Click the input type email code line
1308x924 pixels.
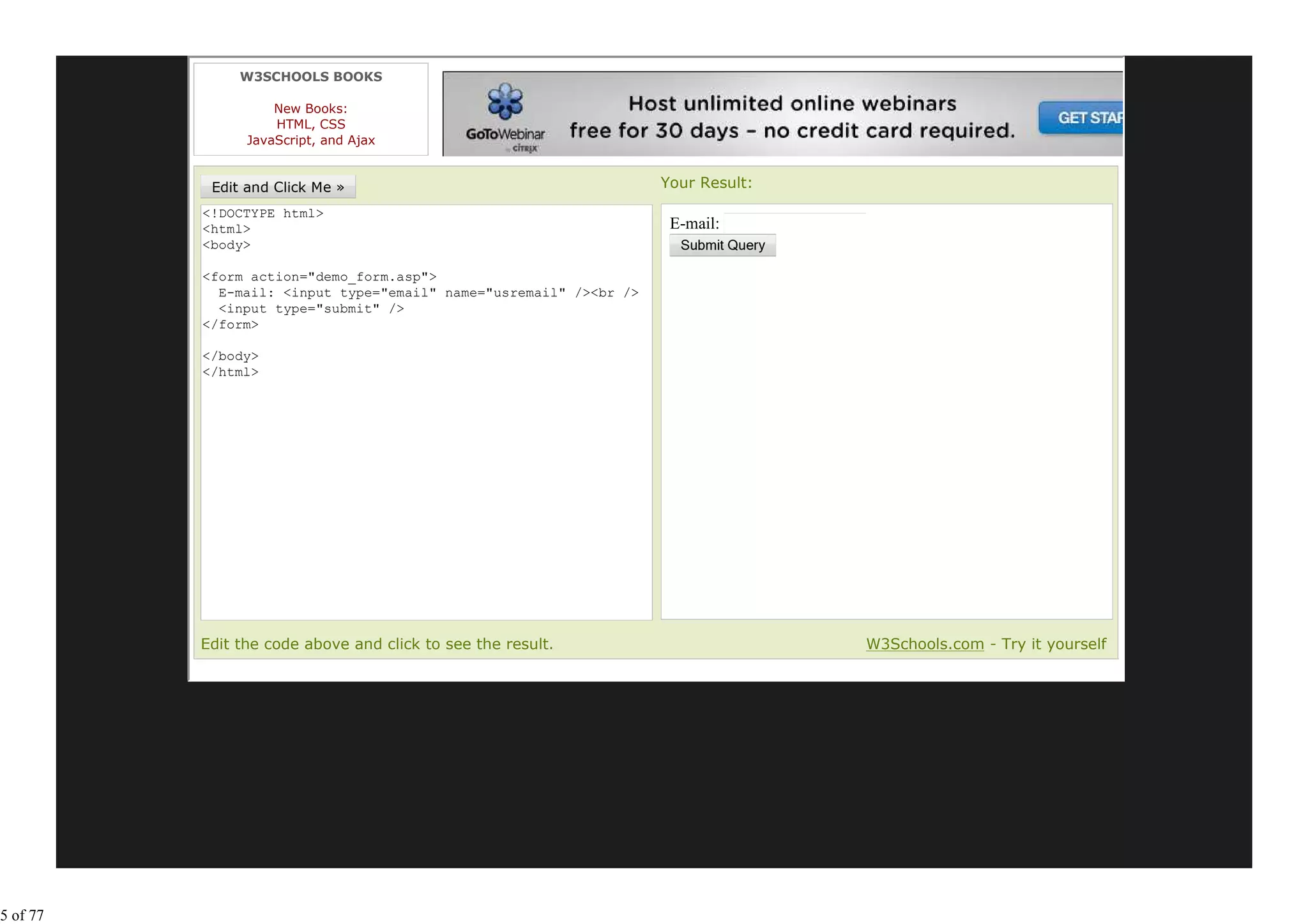coord(428,293)
